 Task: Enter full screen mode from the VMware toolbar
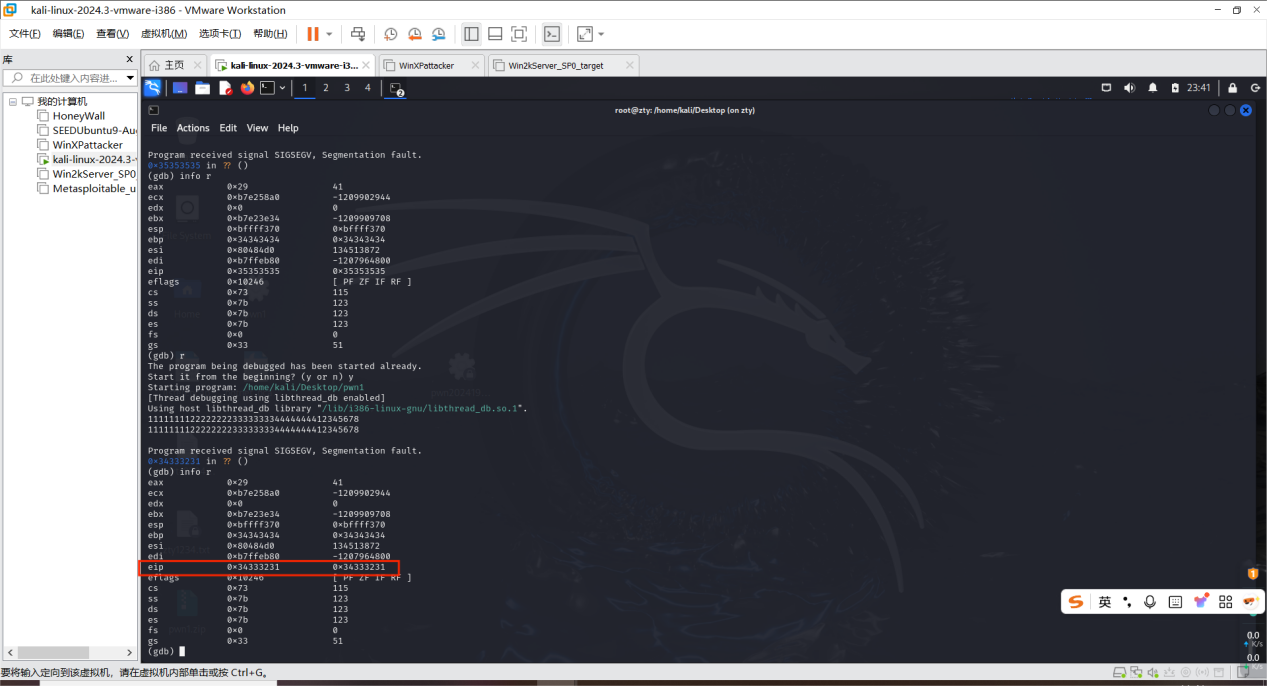(x=519, y=34)
